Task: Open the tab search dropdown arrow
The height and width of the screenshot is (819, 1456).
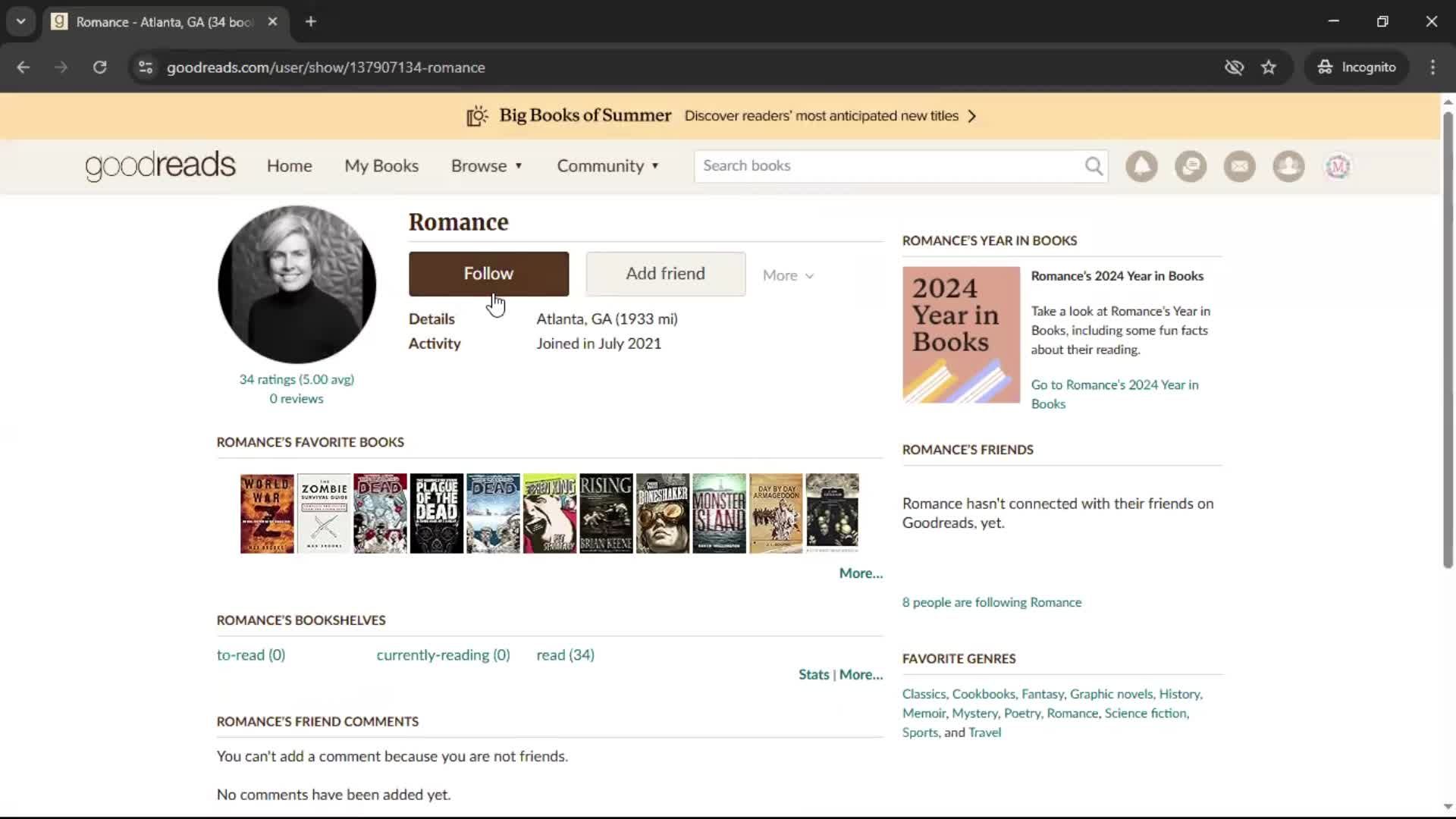Action: pyautogui.click(x=21, y=21)
